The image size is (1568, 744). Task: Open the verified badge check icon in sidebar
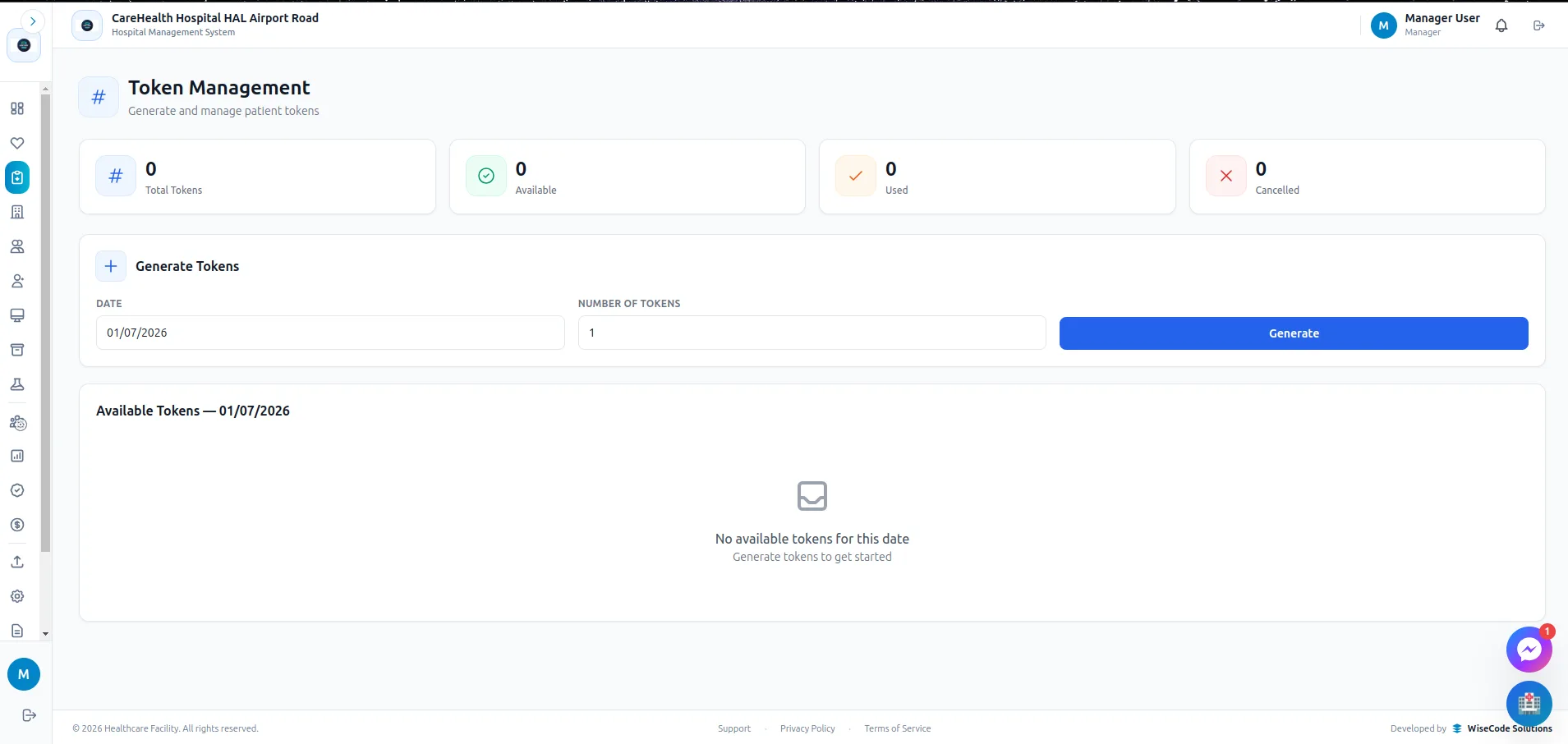[x=17, y=490]
